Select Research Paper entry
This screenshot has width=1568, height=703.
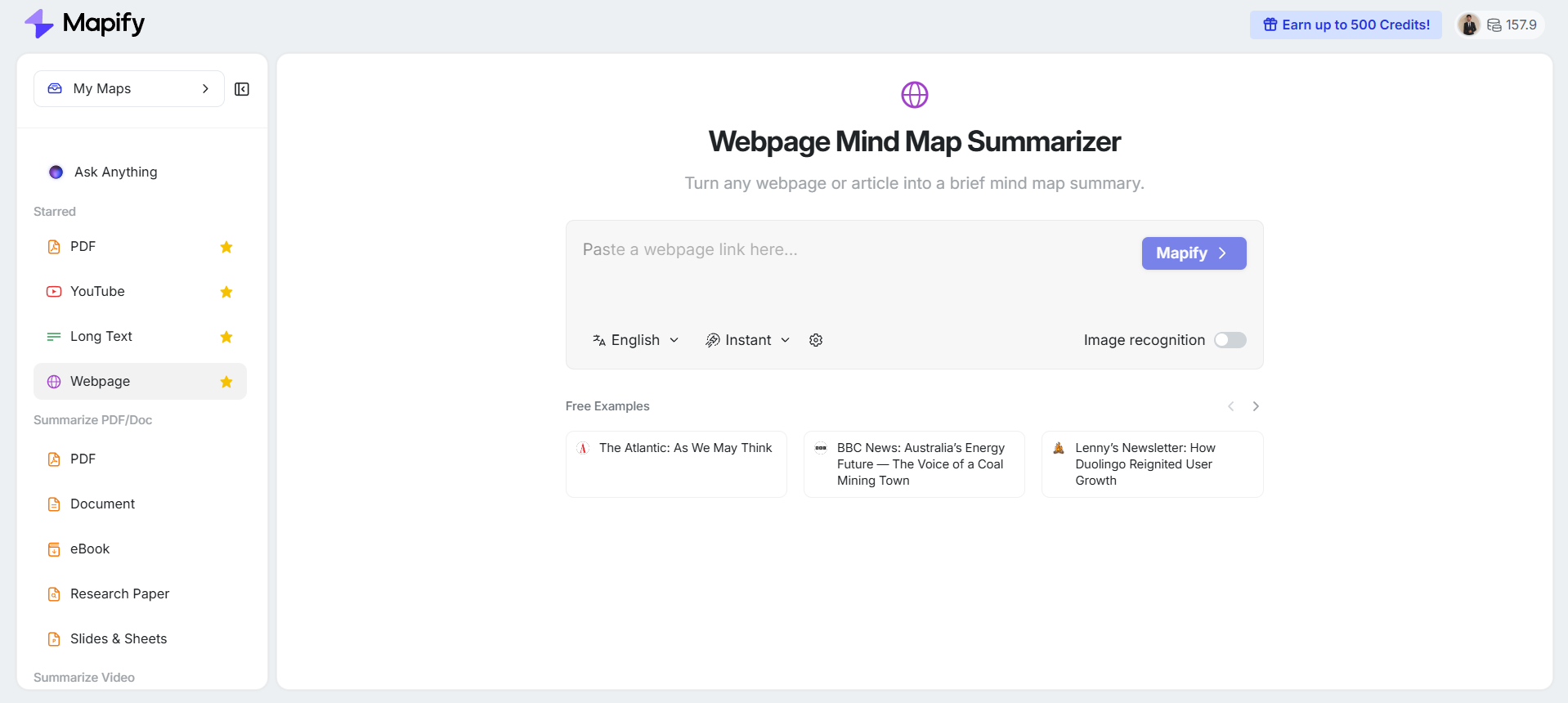coord(140,594)
